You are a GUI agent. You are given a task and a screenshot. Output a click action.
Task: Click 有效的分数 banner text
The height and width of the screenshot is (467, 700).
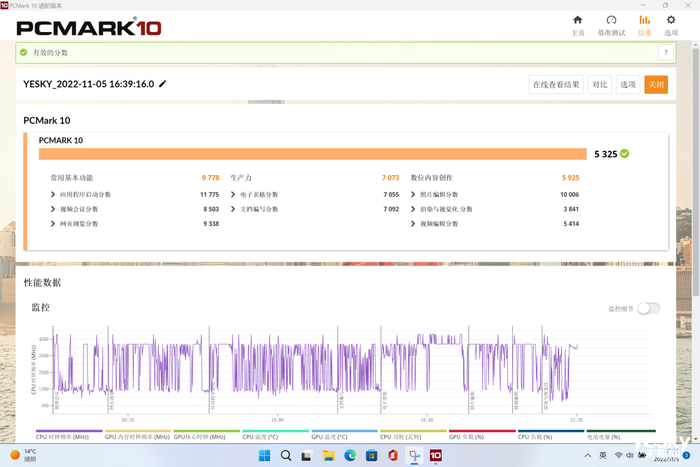[50, 53]
